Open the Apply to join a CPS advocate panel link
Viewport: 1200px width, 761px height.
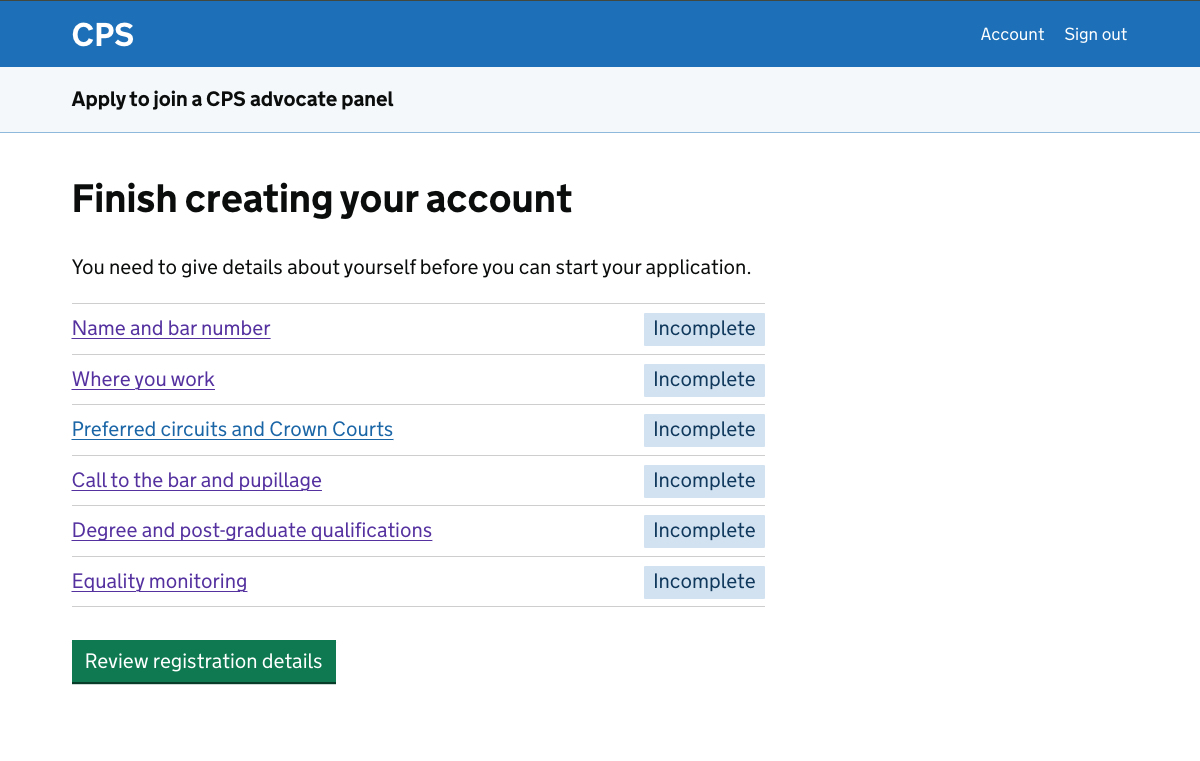click(232, 99)
